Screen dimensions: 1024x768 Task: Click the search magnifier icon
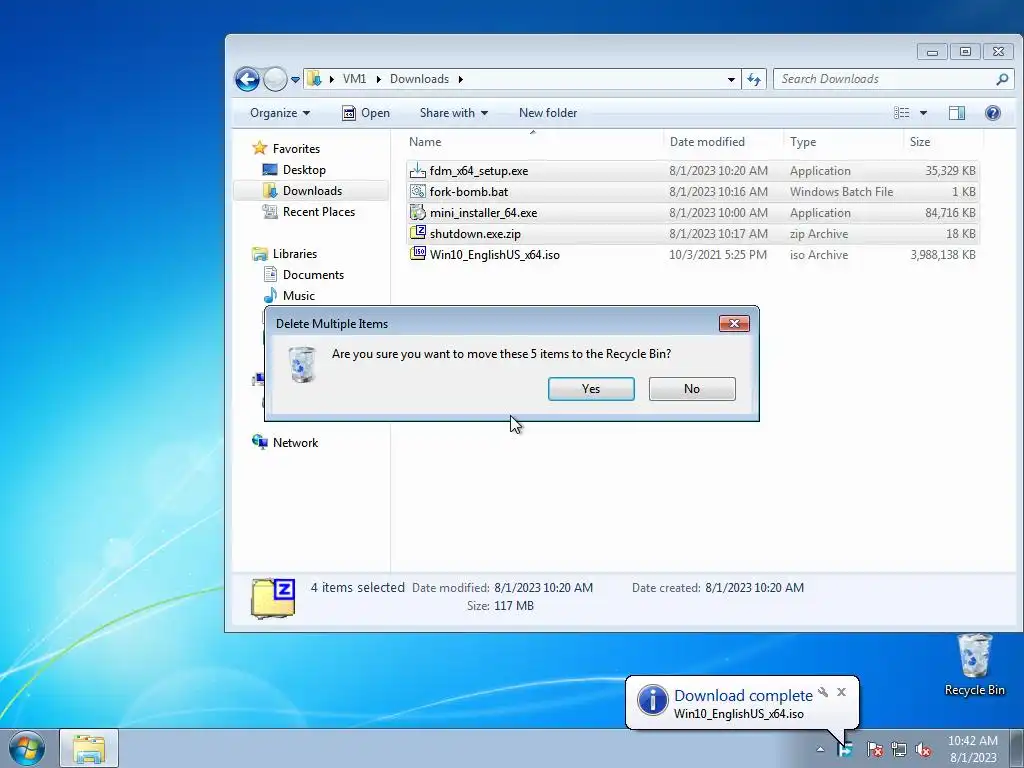[1002, 79]
